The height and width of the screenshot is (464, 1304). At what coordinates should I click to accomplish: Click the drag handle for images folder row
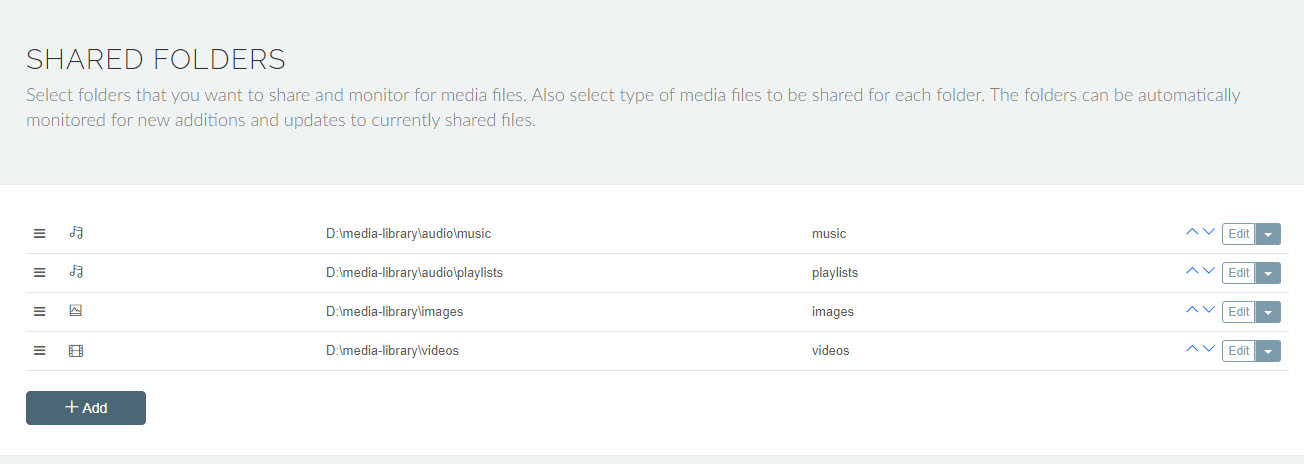pyautogui.click(x=40, y=311)
